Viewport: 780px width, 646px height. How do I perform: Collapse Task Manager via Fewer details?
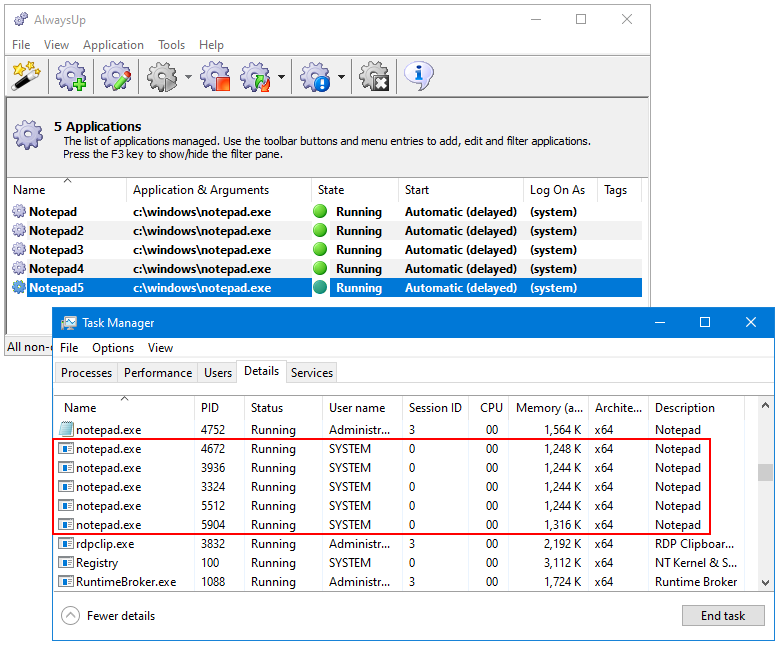[x=108, y=616]
